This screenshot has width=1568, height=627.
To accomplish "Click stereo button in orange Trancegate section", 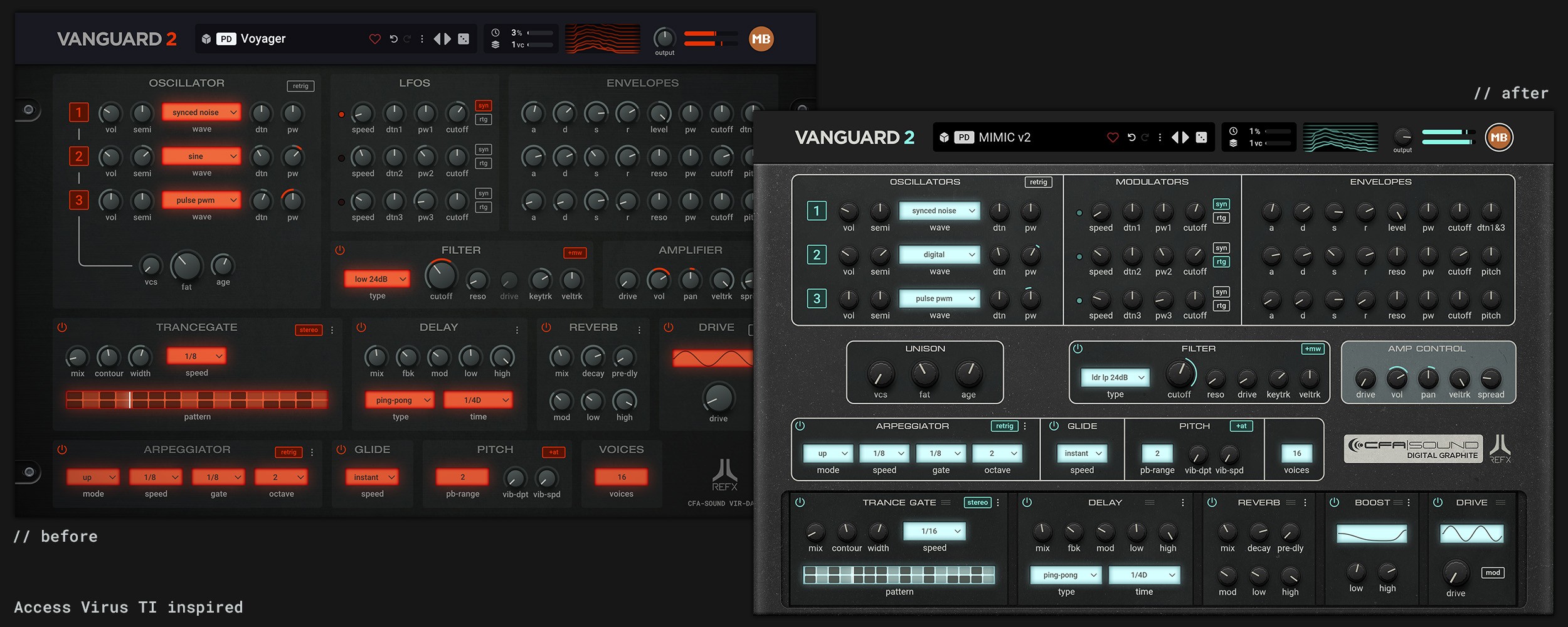I will click(x=309, y=330).
